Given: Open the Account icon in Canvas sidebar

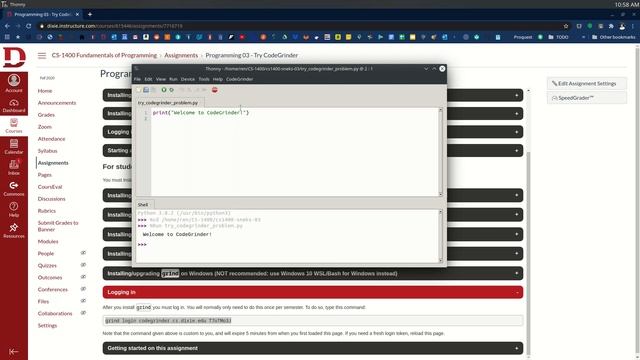Looking at the screenshot, I should click(x=14, y=83).
